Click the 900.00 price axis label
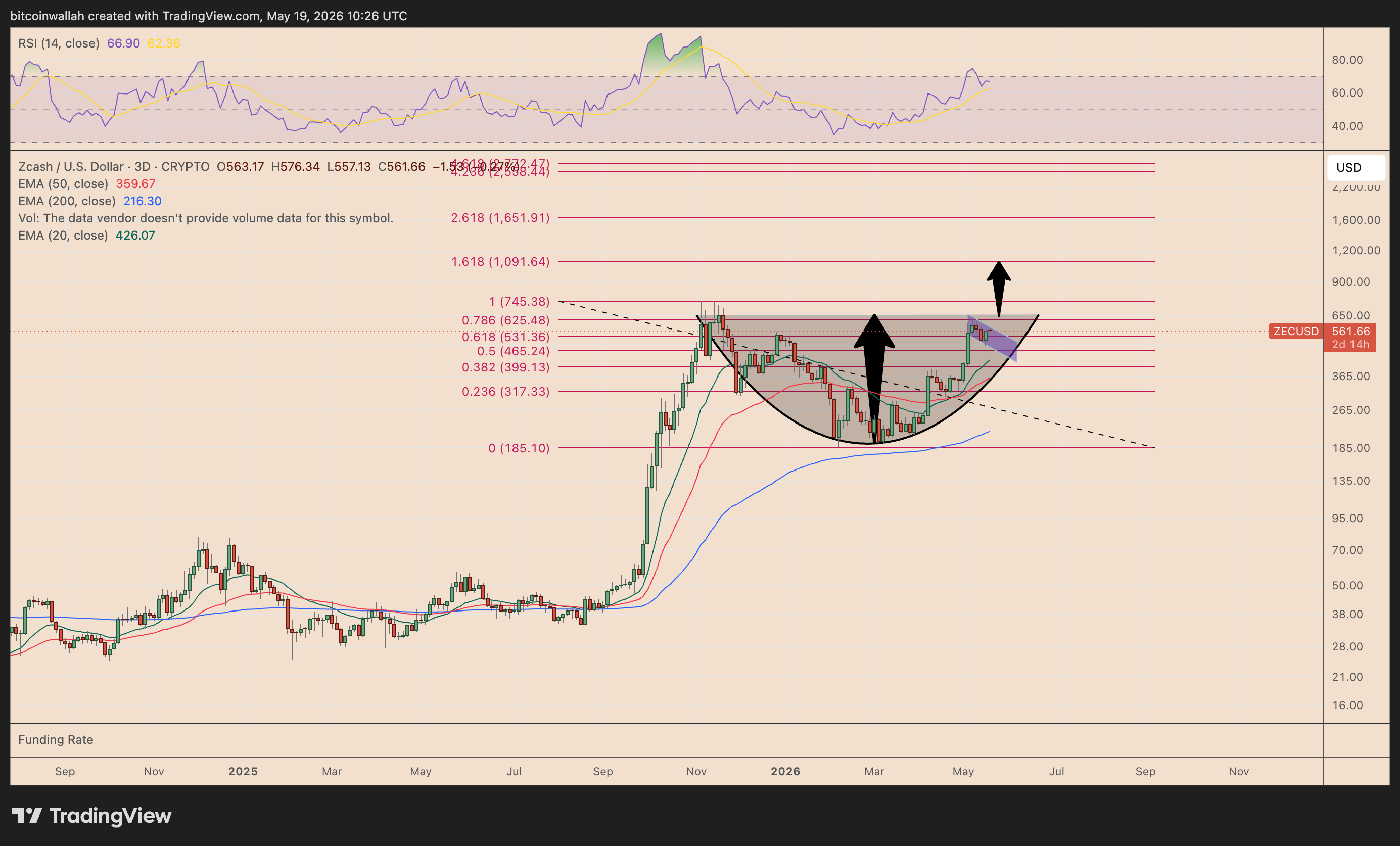This screenshot has height=846, width=1400. (x=1350, y=281)
